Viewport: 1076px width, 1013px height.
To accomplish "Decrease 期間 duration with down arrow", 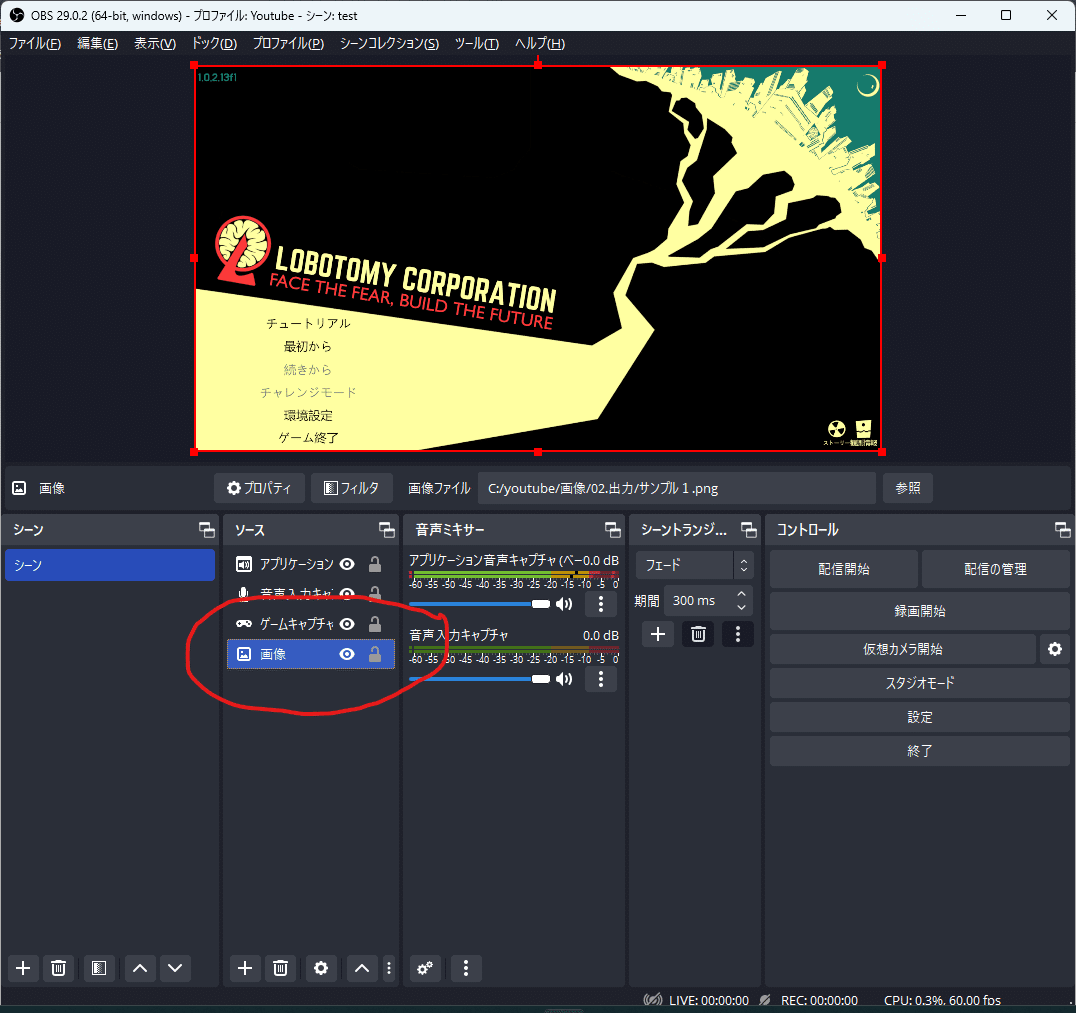I will click(742, 607).
